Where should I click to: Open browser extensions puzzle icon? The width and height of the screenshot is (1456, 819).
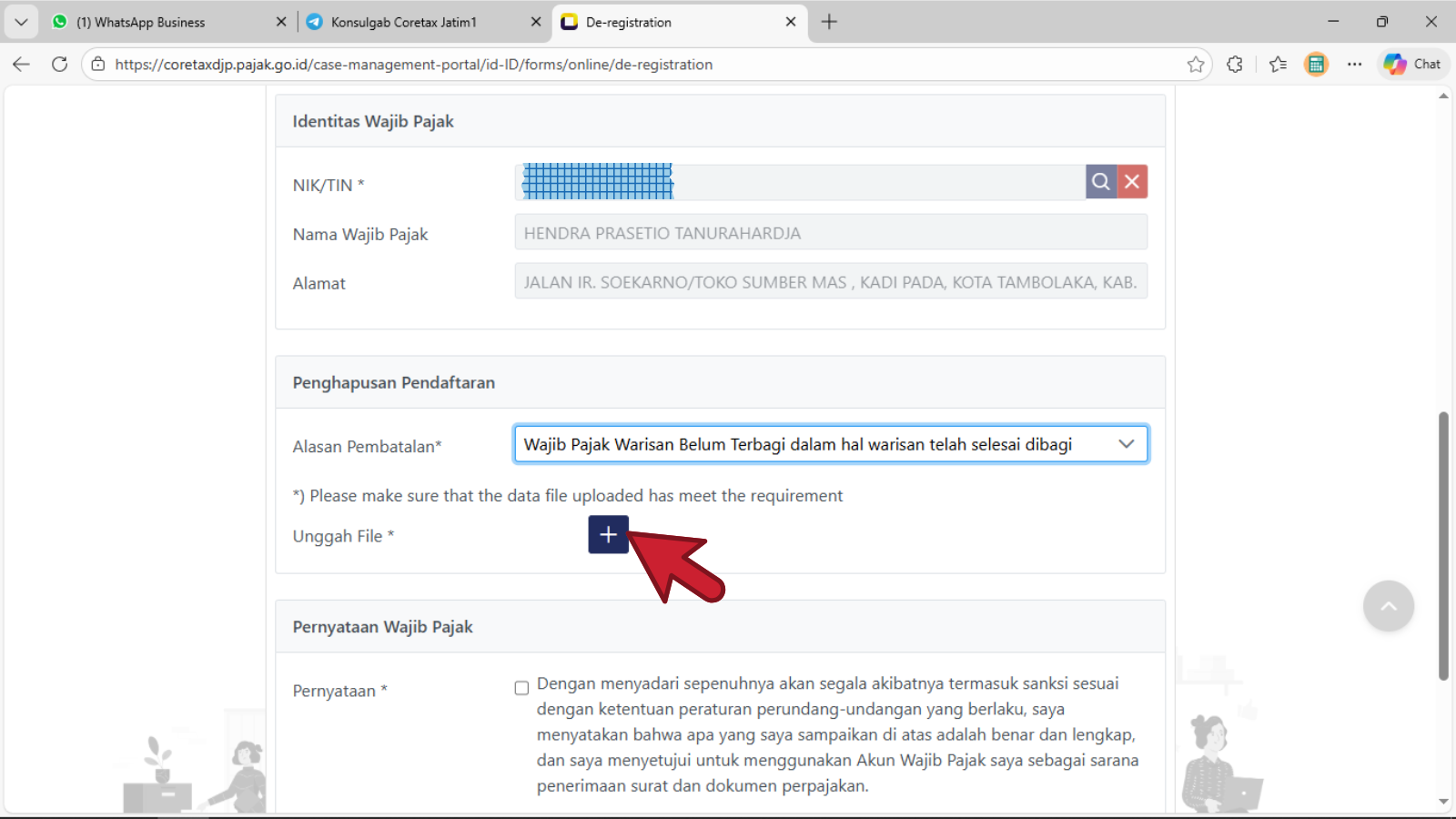tap(1235, 65)
